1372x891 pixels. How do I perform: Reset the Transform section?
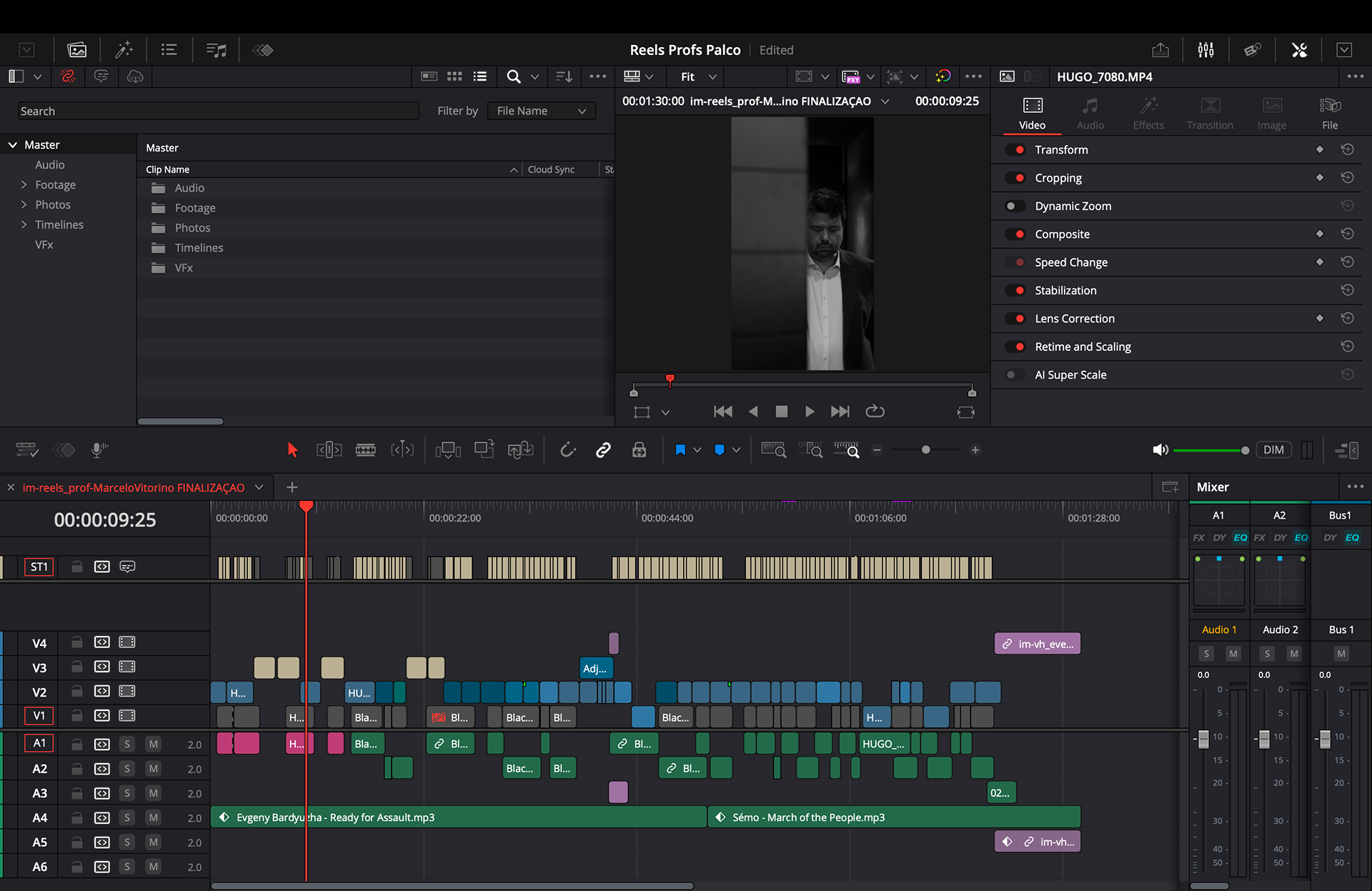pos(1347,149)
